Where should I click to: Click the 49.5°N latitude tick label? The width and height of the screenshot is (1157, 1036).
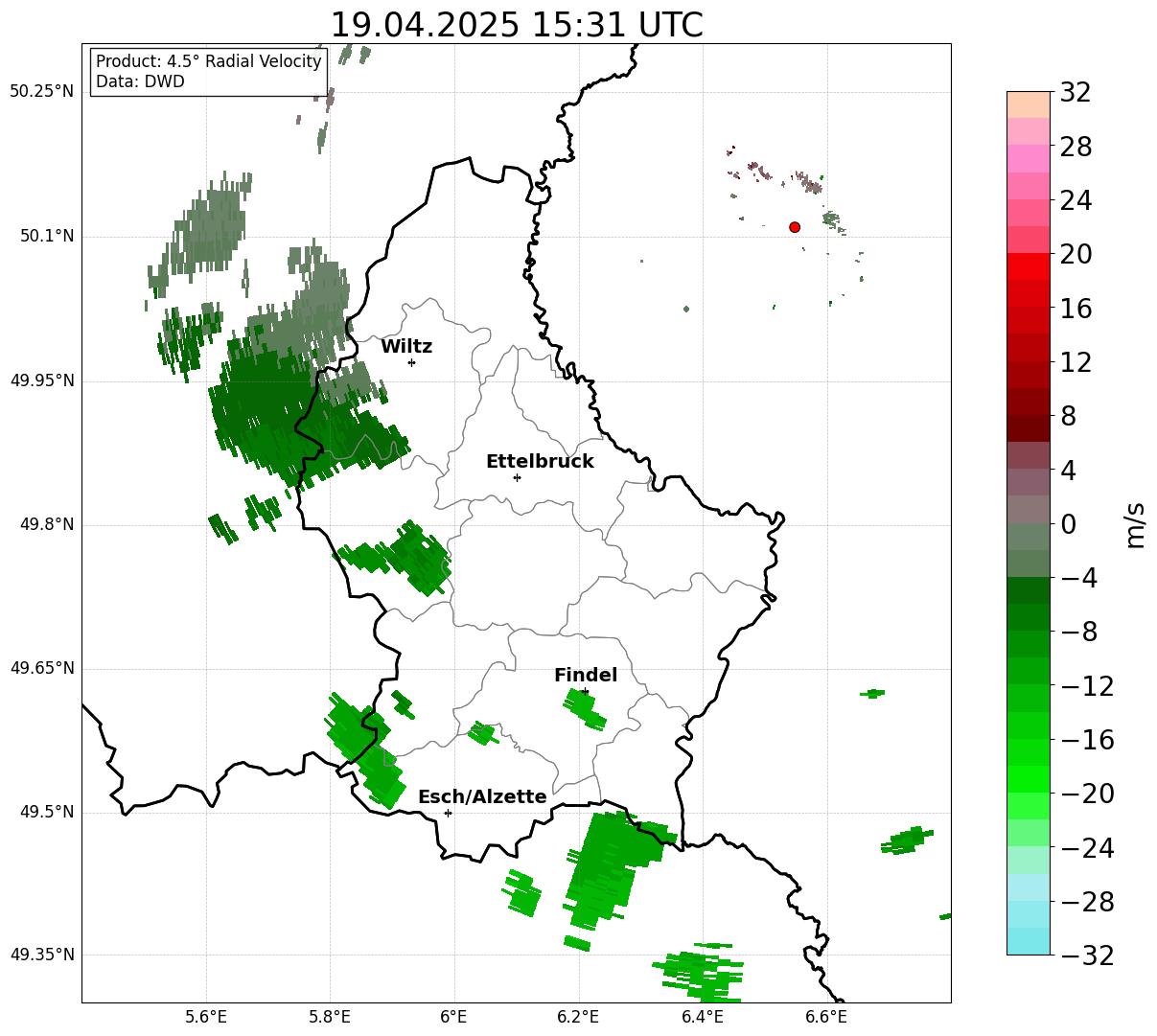pos(46,812)
